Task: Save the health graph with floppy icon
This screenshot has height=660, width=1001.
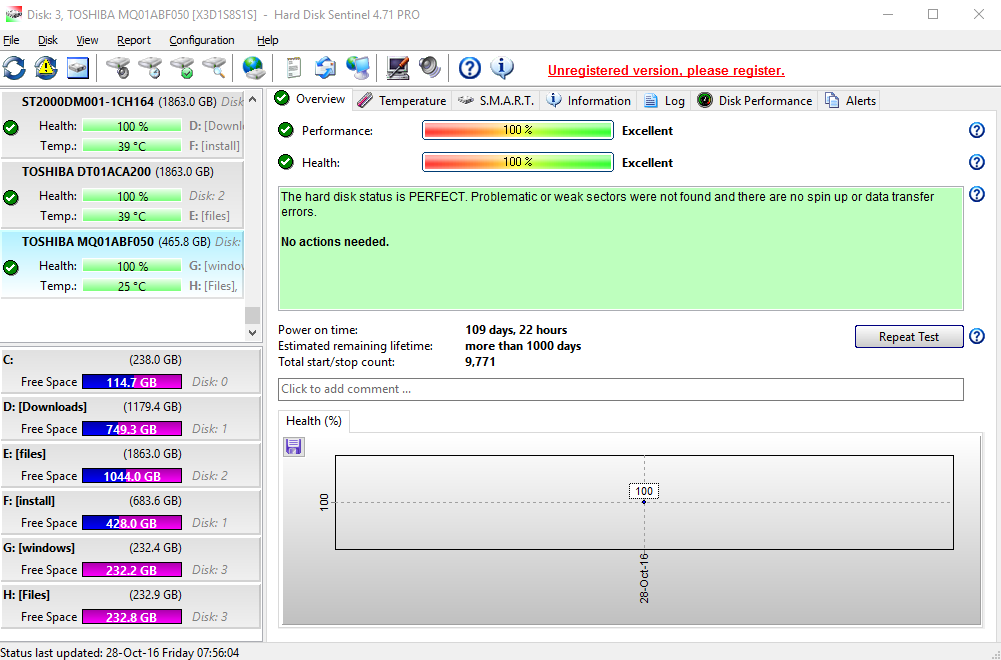Action: click(294, 446)
